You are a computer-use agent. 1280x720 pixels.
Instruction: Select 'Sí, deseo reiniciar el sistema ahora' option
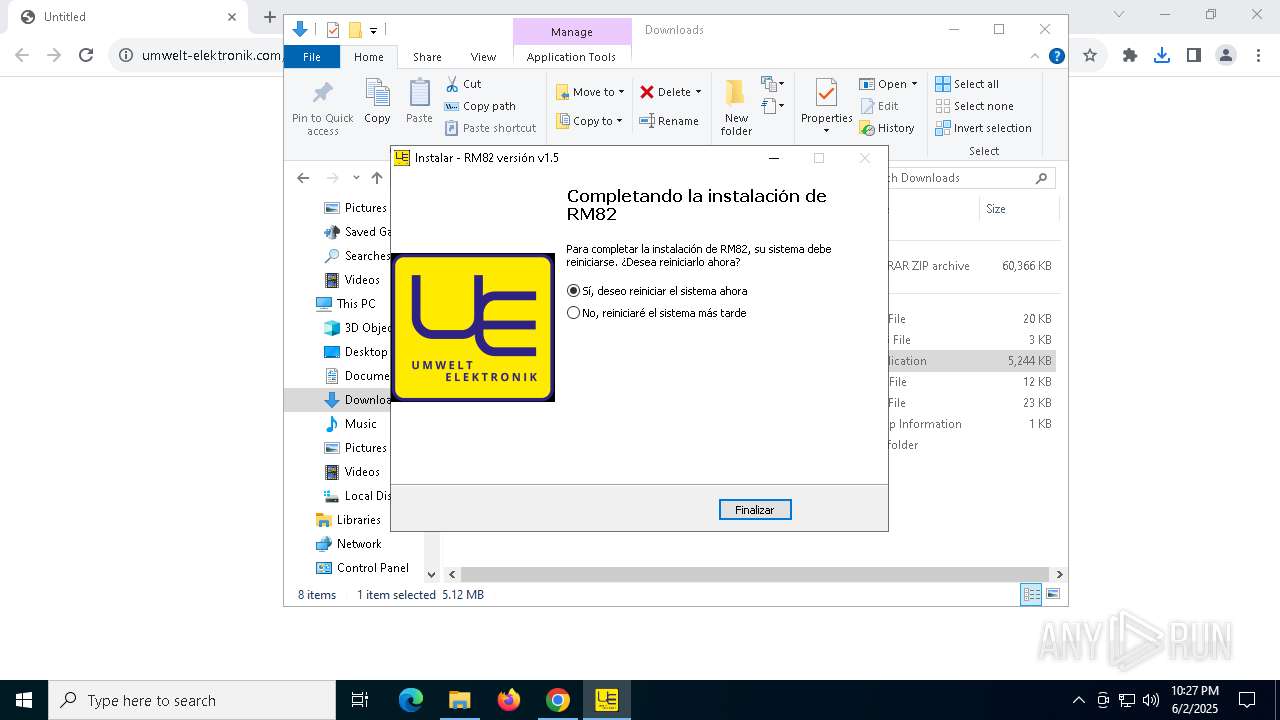point(657,291)
